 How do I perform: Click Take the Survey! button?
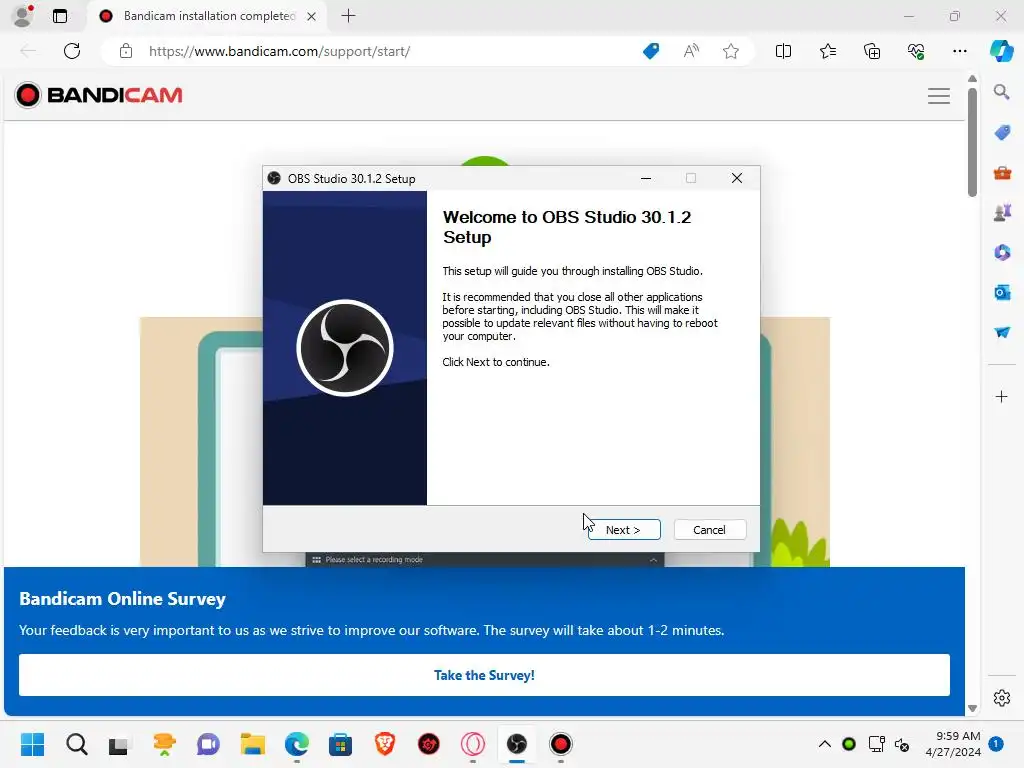tap(484, 675)
